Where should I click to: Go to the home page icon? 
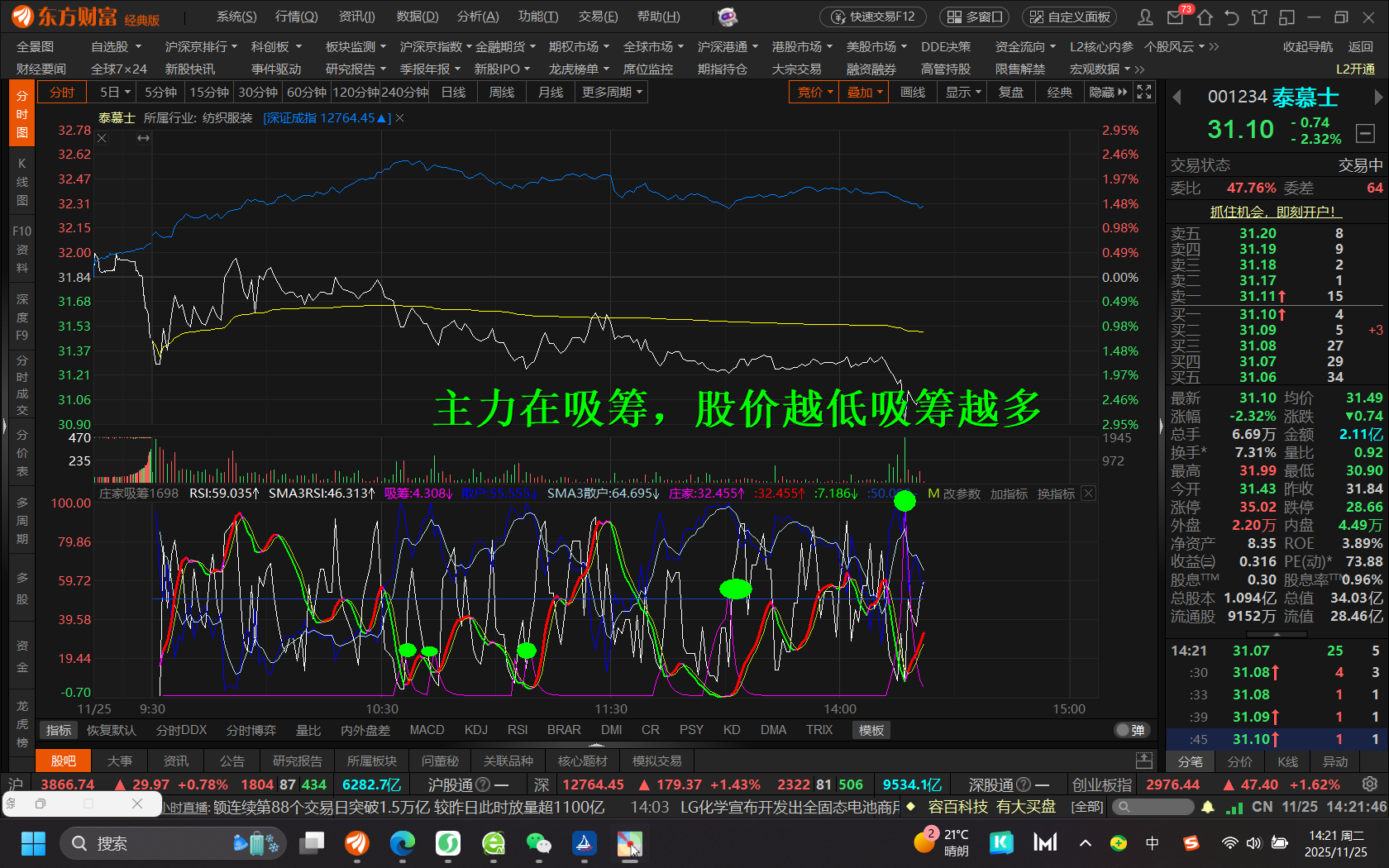pos(1205,17)
